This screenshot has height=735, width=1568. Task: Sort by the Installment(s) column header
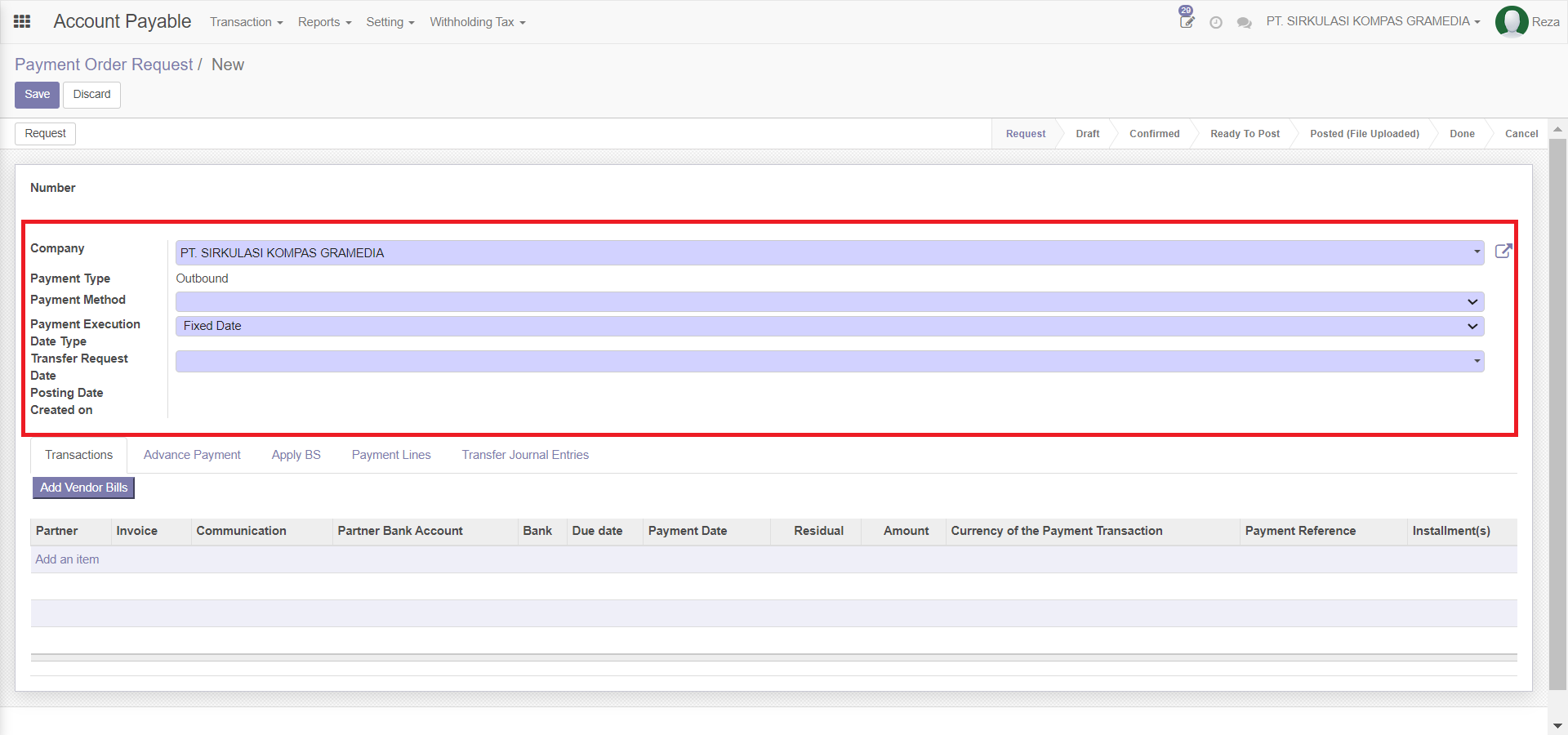pos(1462,531)
